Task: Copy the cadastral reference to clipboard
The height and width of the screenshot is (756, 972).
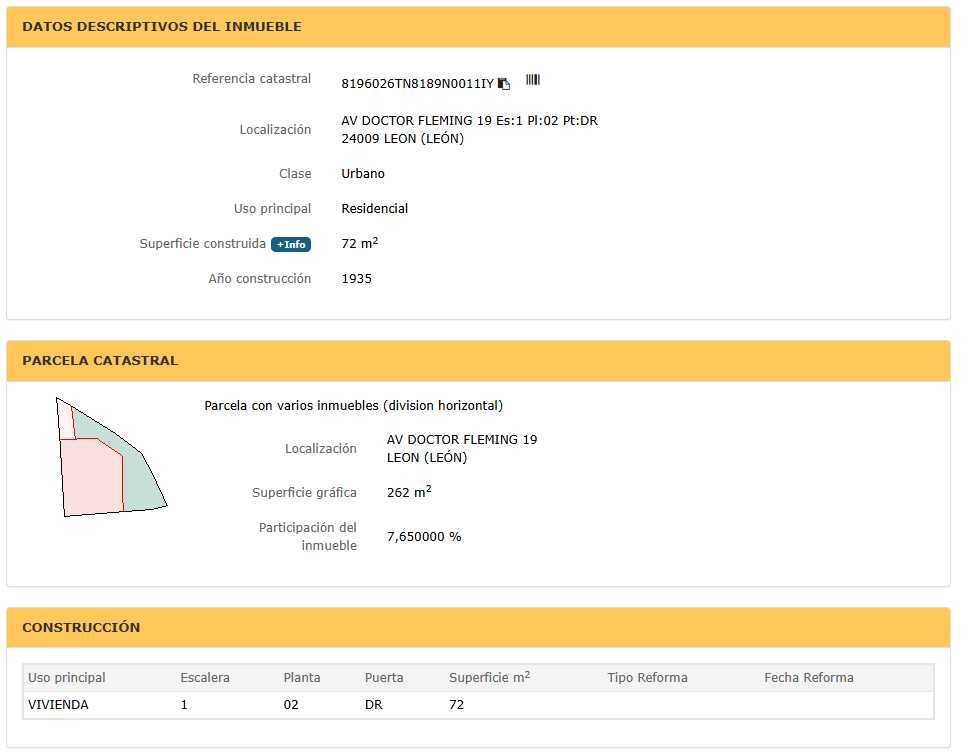Action: point(504,84)
